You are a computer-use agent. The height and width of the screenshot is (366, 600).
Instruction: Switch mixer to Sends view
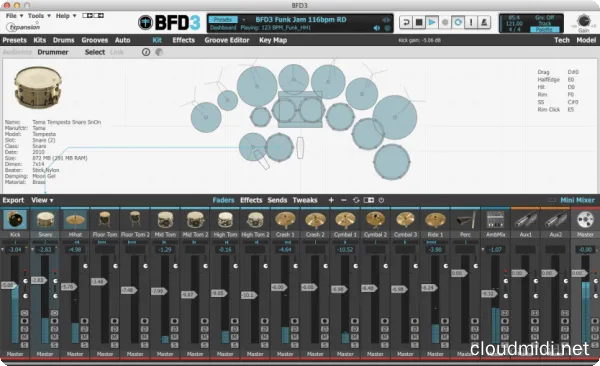pyautogui.click(x=277, y=200)
